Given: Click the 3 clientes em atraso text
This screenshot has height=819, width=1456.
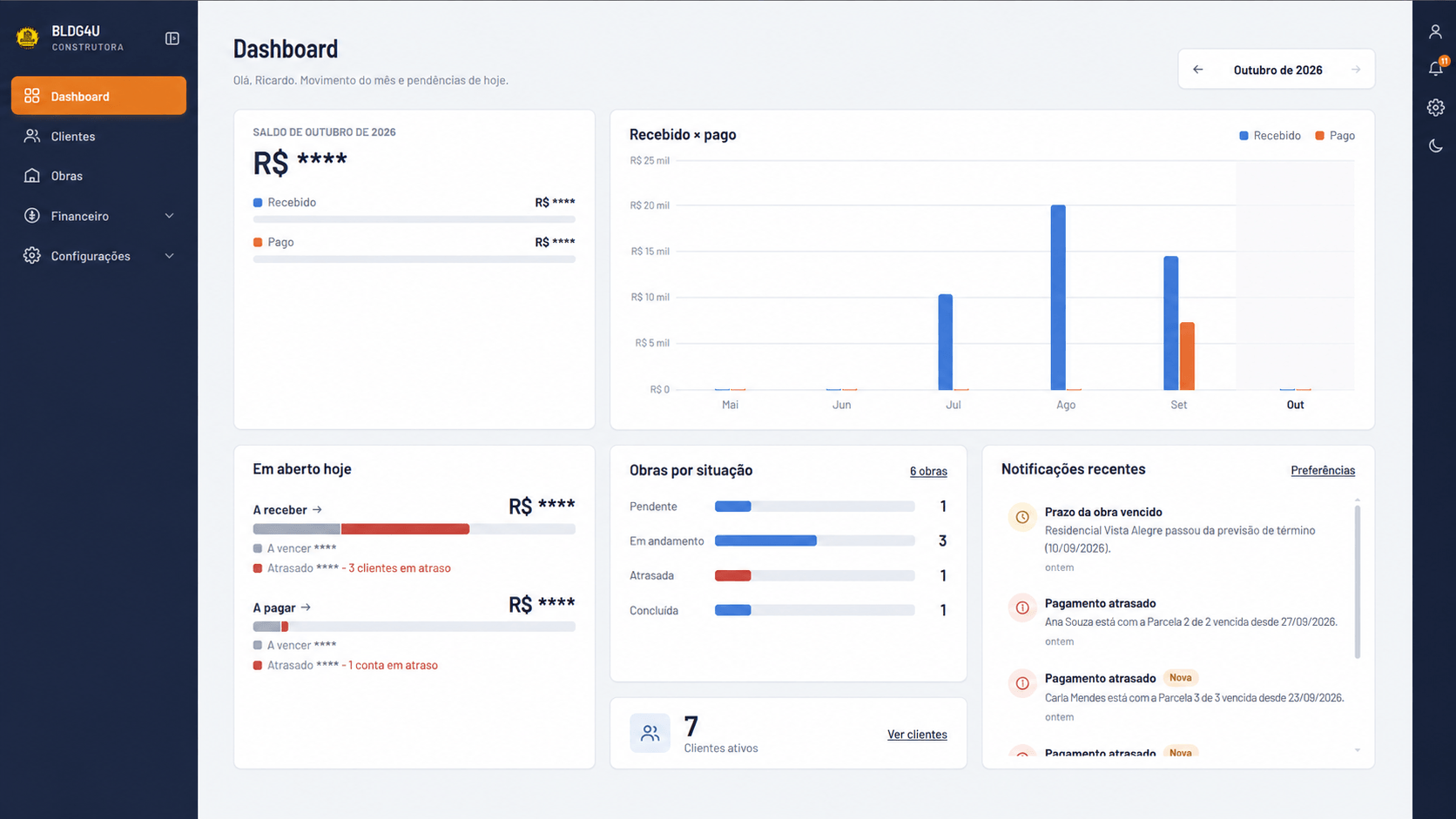Looking at the screenshot, I should click(x=400, y=568).
